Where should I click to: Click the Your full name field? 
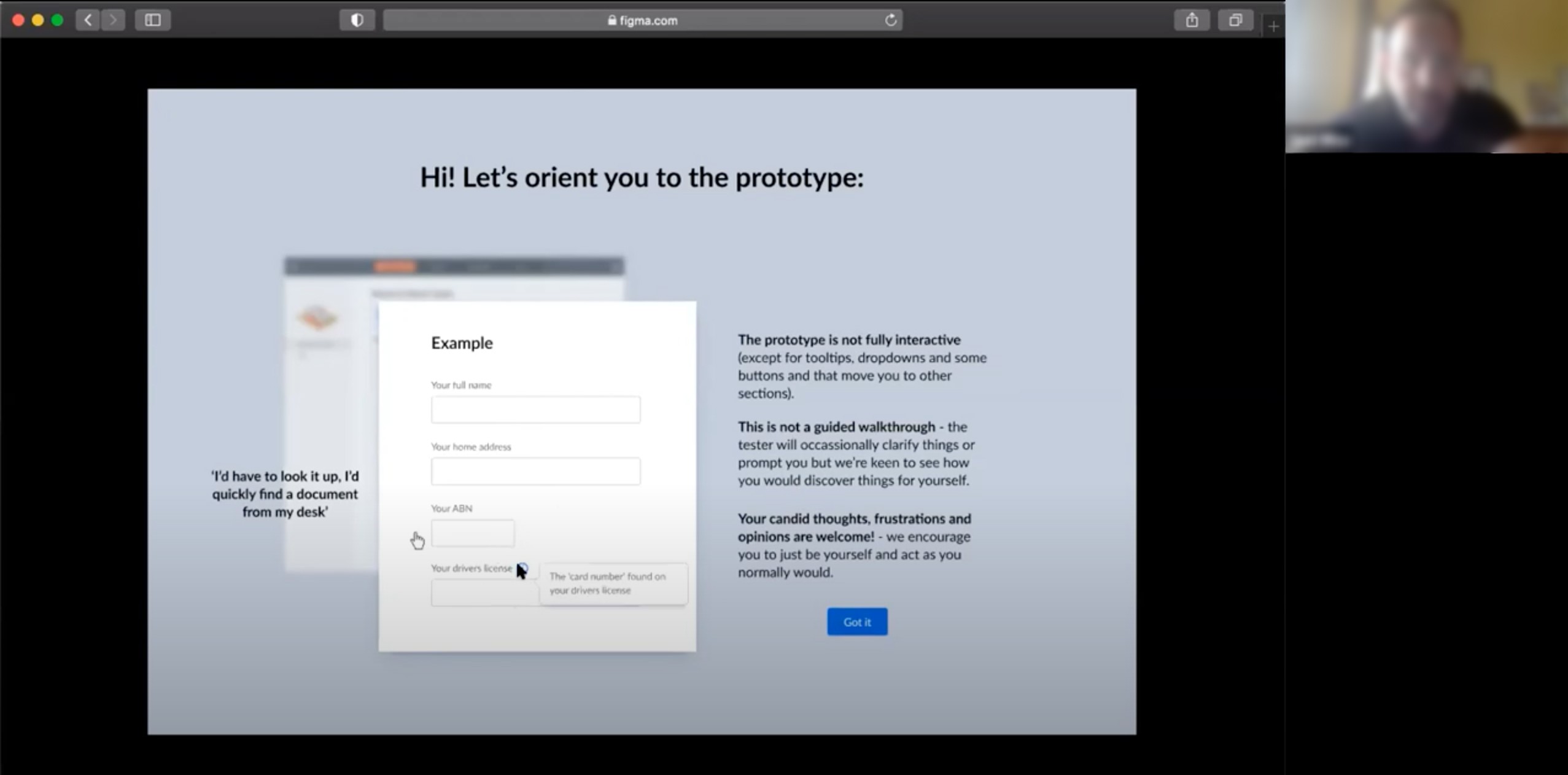[535, 410]
